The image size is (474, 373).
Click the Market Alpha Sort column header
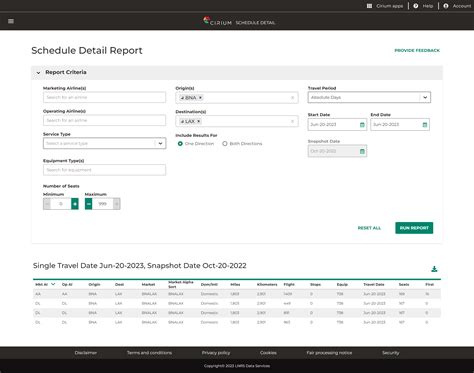[x=181, y=284]
